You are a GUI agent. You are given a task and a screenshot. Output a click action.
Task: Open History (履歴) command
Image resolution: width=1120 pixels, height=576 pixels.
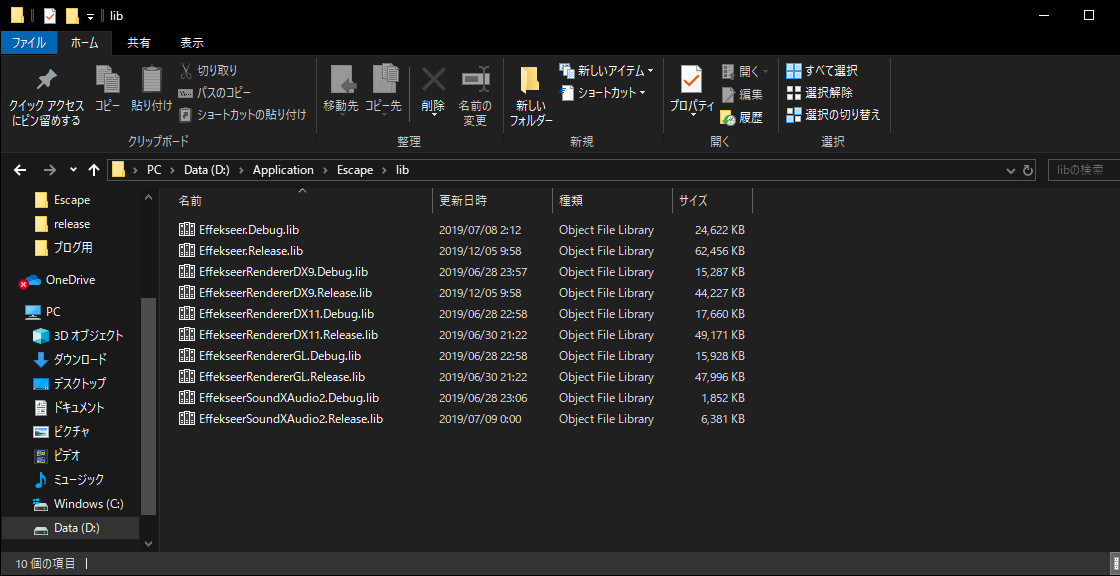coord(742,117)
